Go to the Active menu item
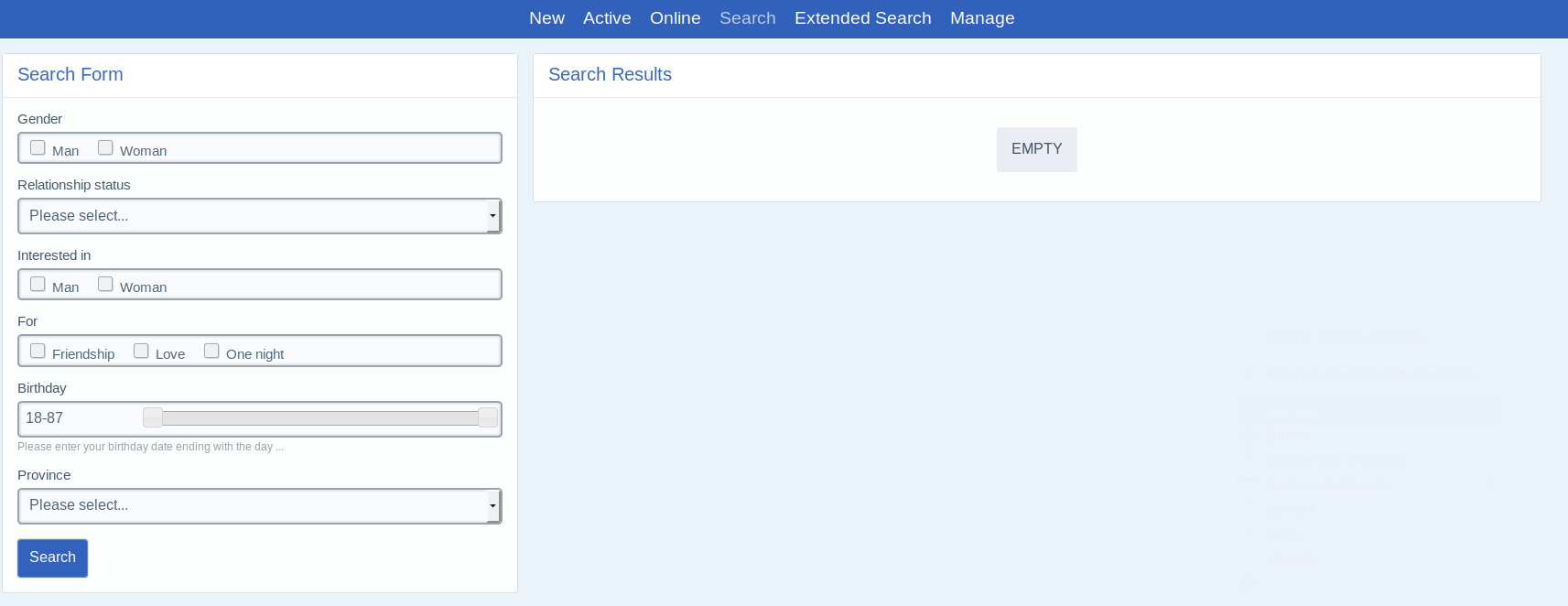Screen dimensions: 1568x606 [607, 18]
